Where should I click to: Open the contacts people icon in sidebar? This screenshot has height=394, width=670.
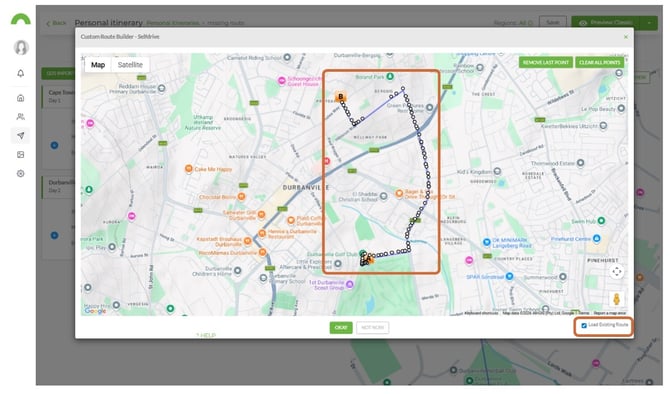point(21,117)
